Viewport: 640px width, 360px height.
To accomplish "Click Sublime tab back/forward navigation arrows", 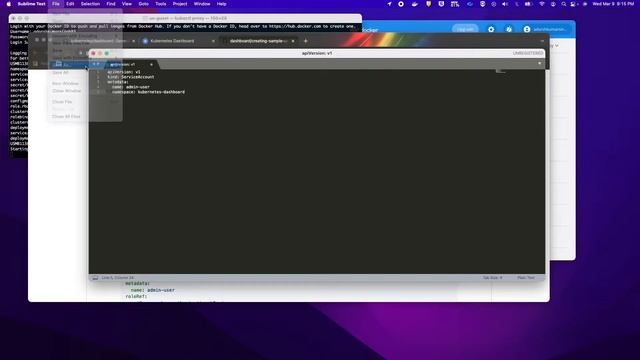I will pyautogui.click(x=96, y=64).
